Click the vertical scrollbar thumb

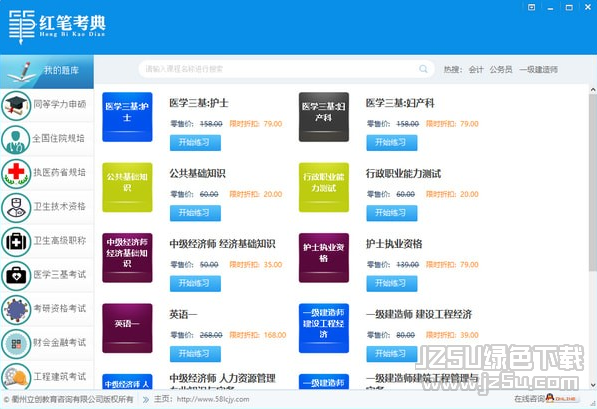[x=593, y=183]
